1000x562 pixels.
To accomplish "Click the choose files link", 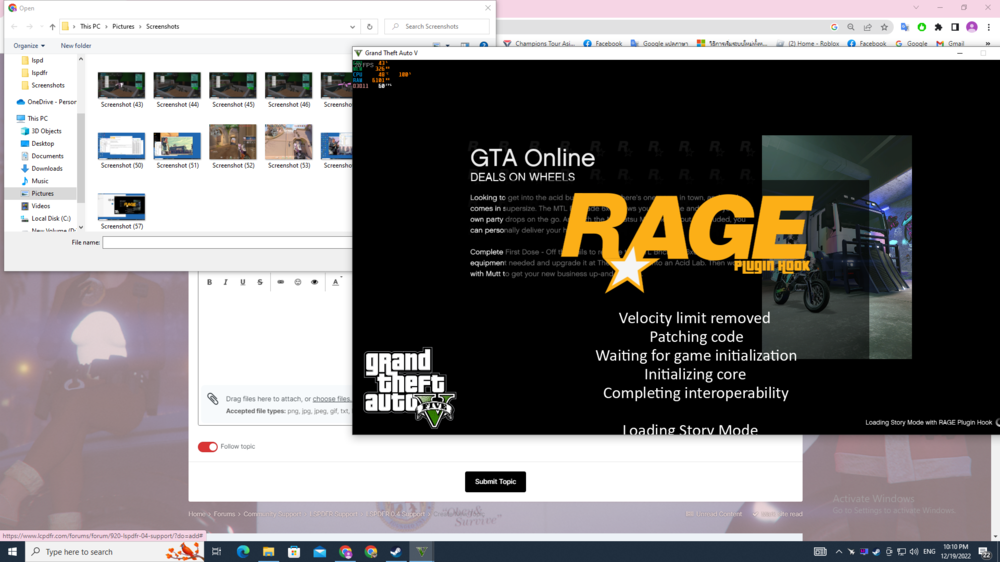I will coord(331,399).
